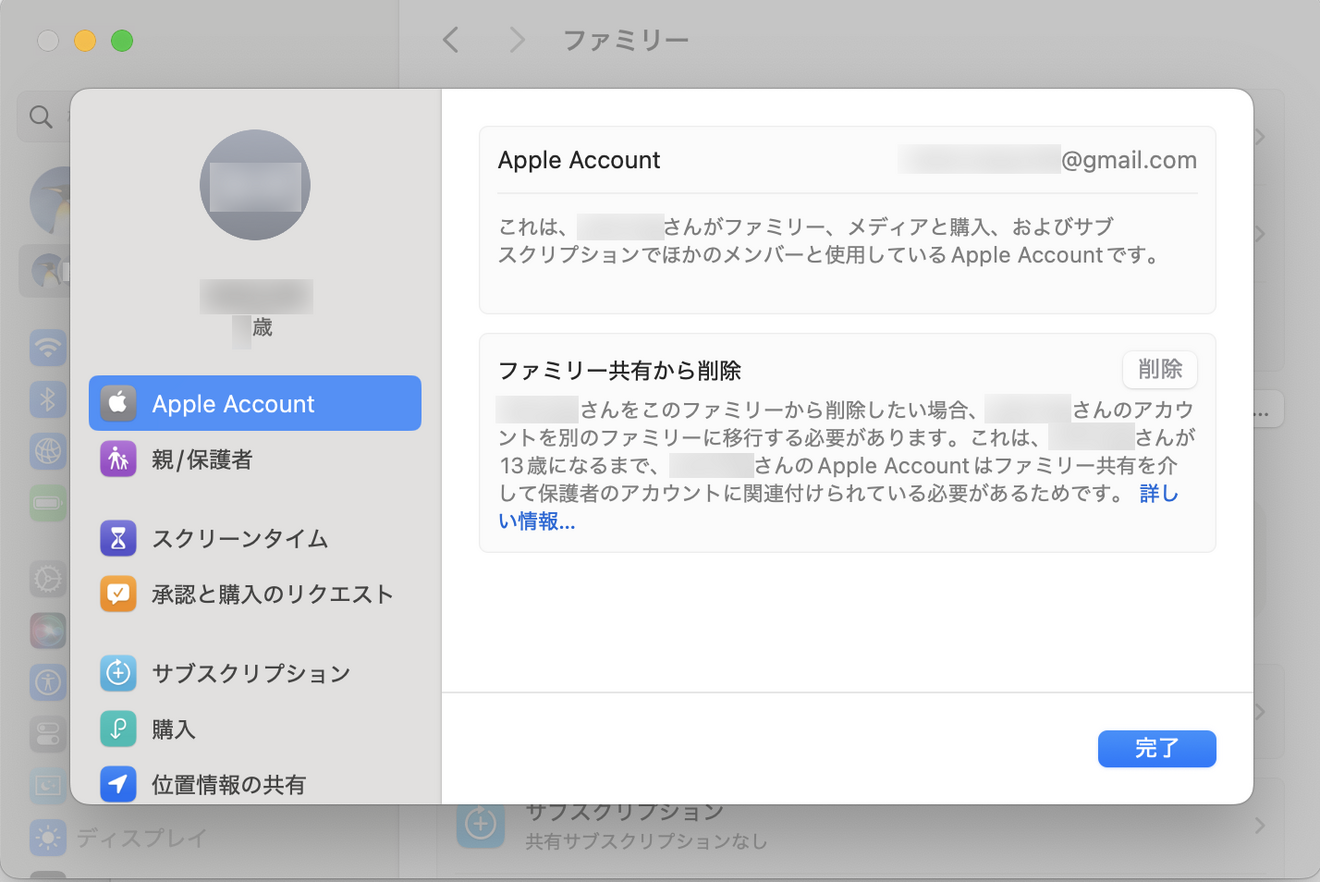Expand the subscription row chevron in background
Screen dimensions: 1320x882
tap(1260, 826)
